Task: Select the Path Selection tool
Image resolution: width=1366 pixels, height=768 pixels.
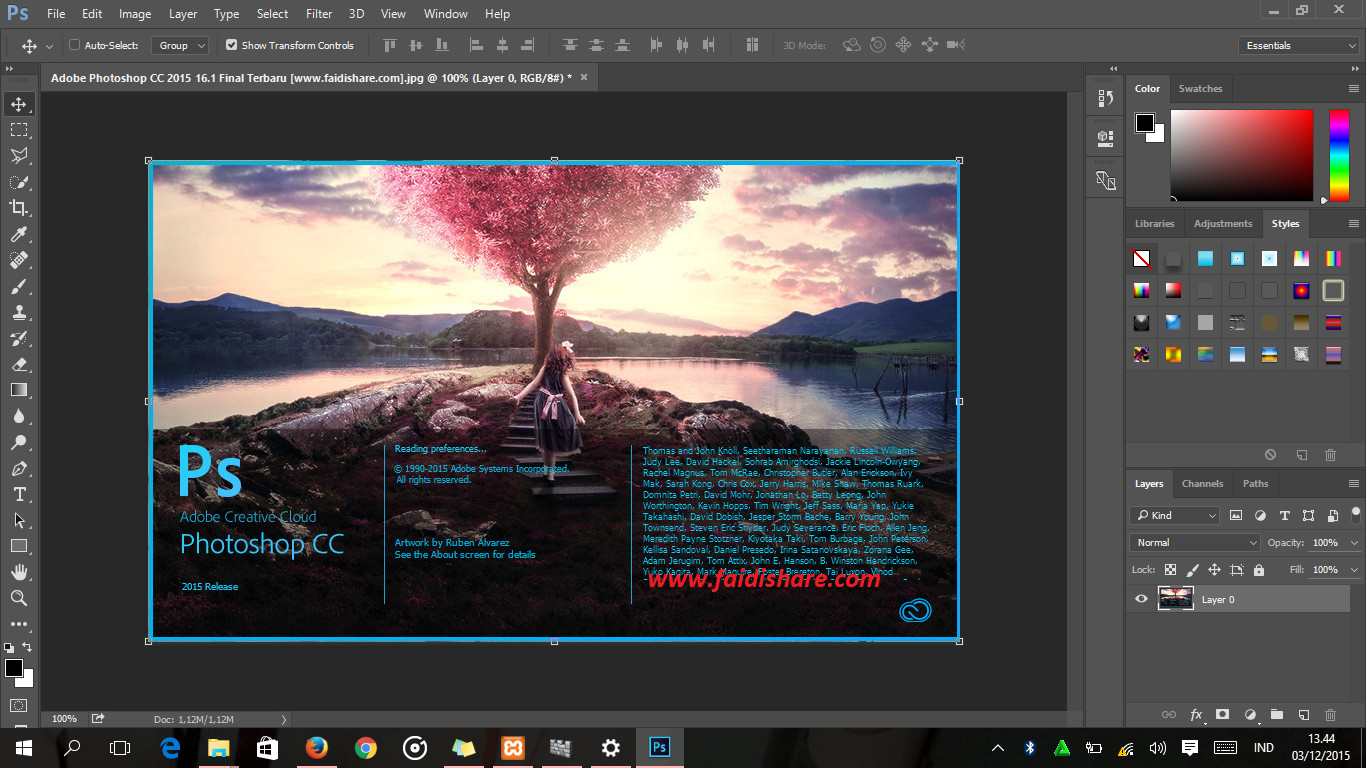Action: (x=19, y=520)
